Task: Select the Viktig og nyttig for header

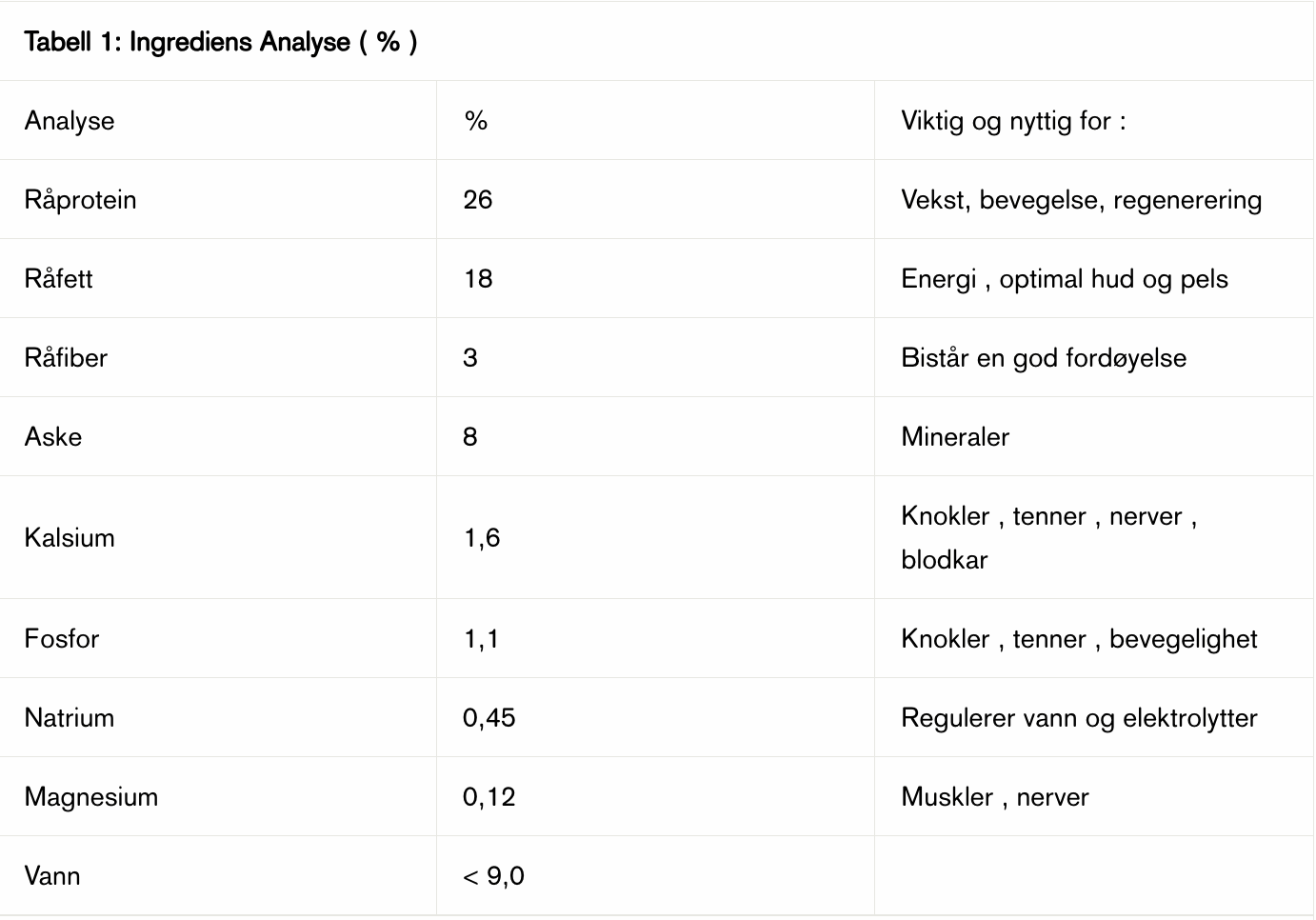Action: point(1013,121)
